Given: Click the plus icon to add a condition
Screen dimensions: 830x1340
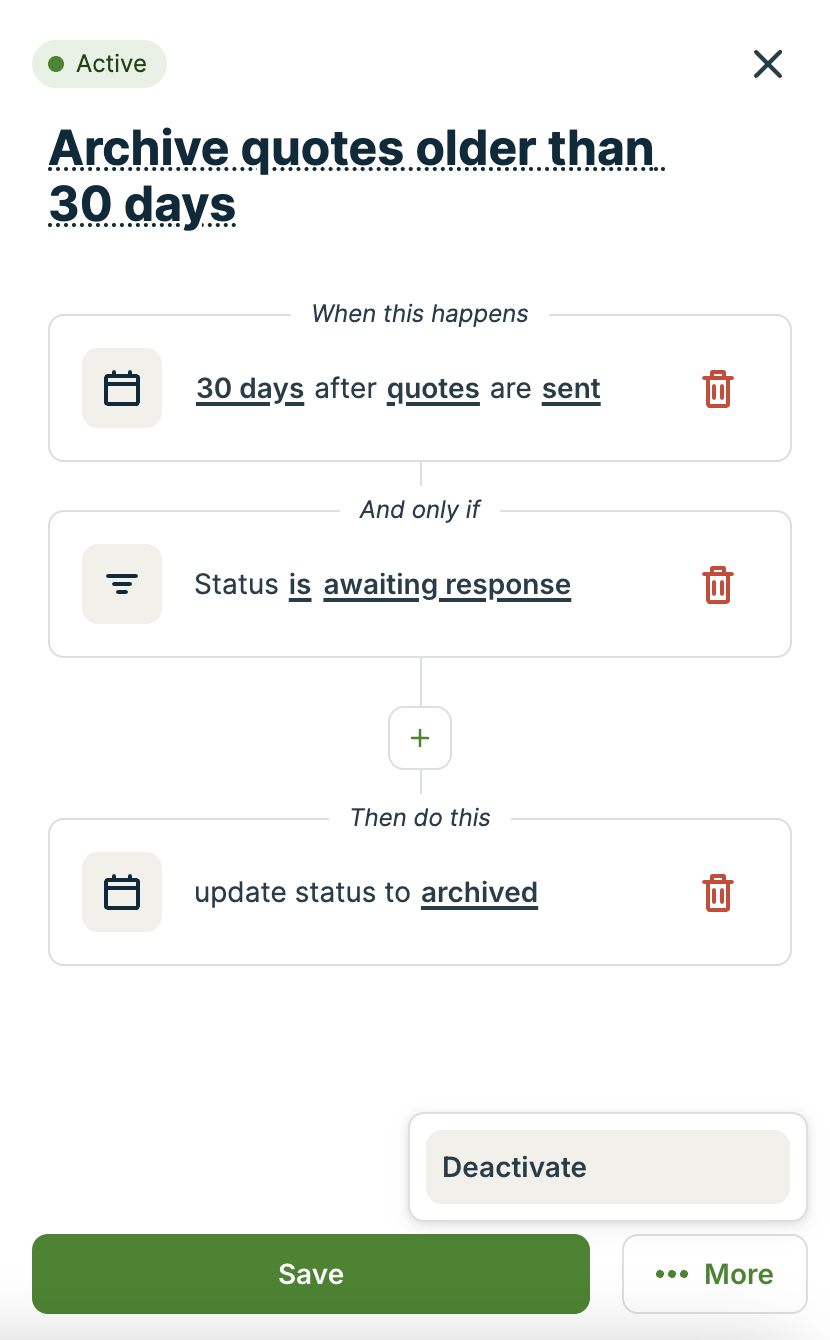Looking at the screenshot, I should (x=419, y=738).
